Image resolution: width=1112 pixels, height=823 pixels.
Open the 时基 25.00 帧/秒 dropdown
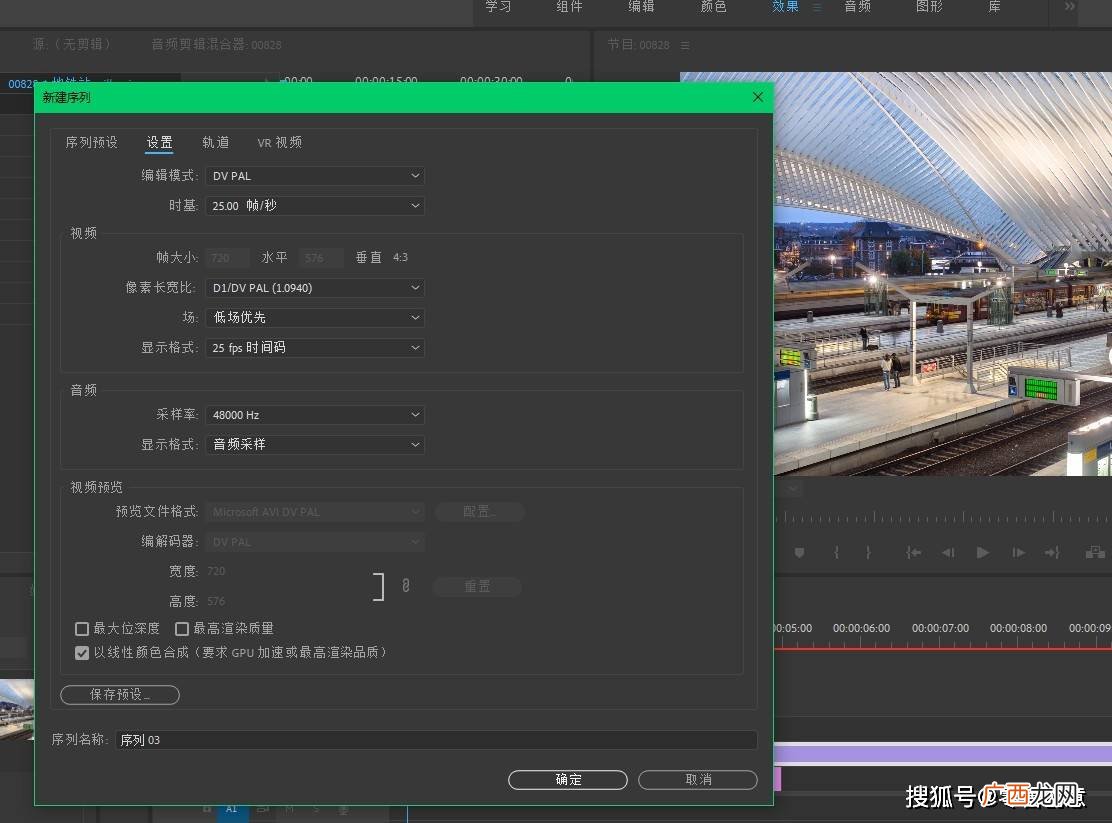pos(315,206)
